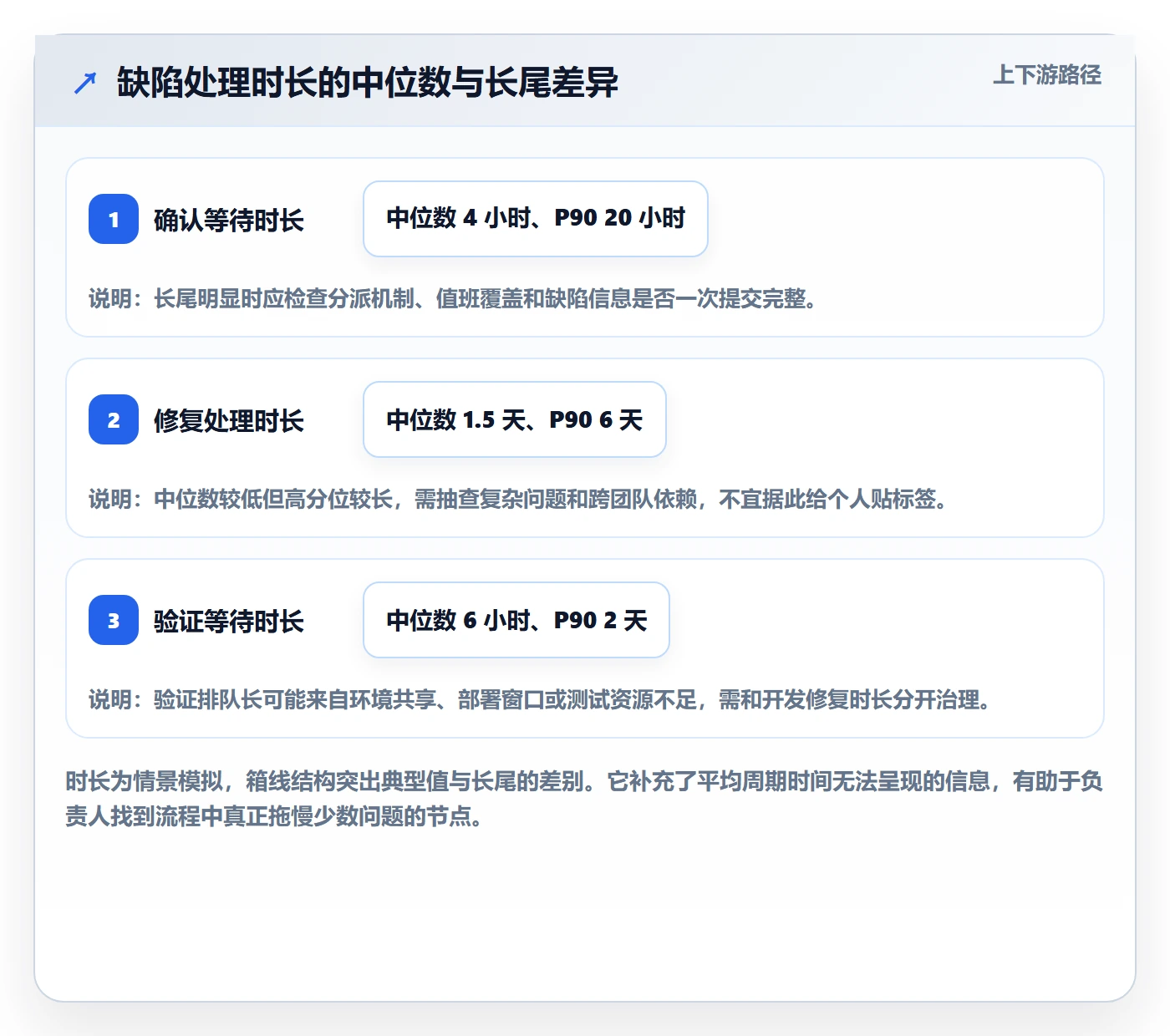The width and height of the screenshot is (1170, 1036).
Task: Open the 上下游路径 link
Action: [x=1046, y=75]
